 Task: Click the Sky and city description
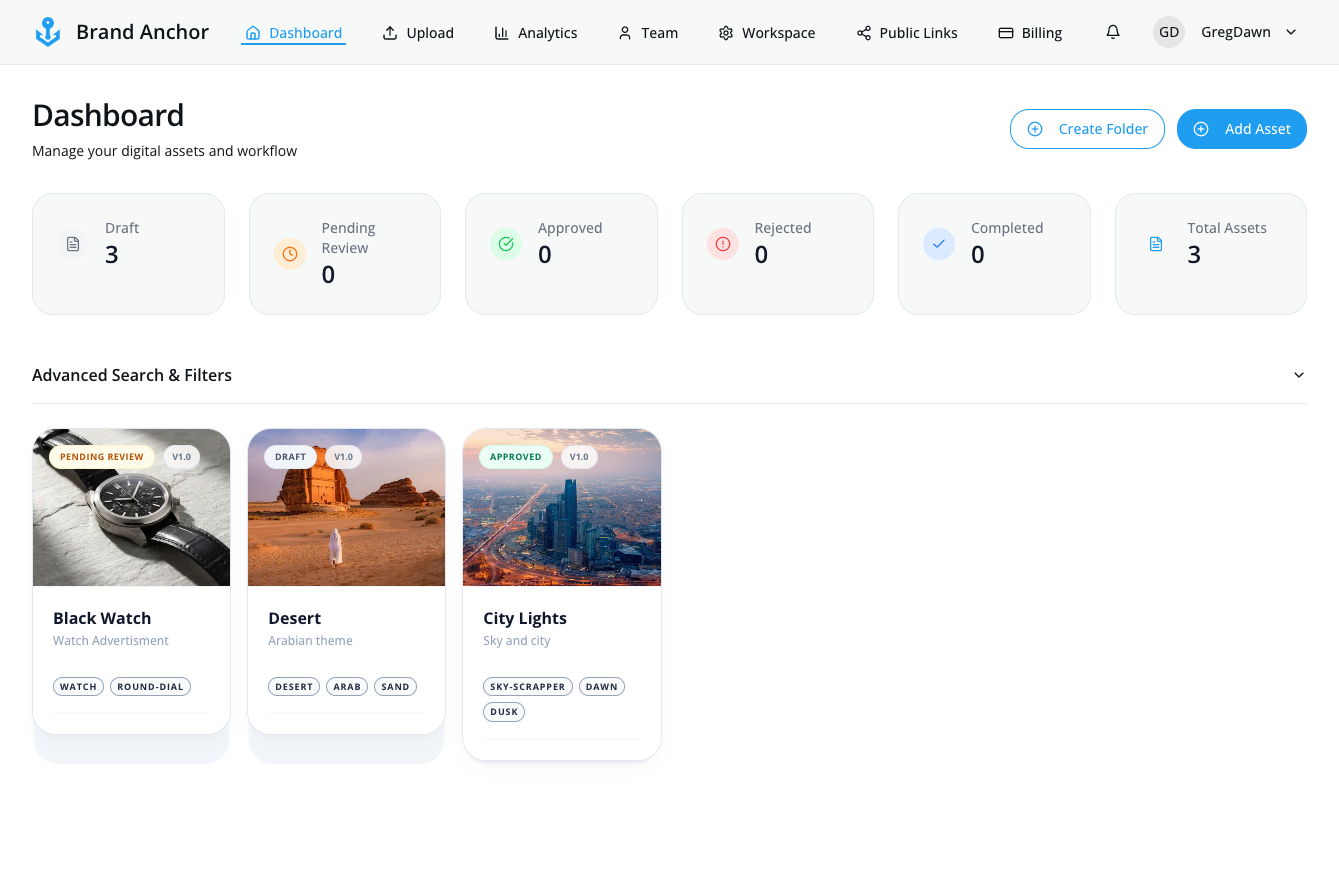[517, 641]
